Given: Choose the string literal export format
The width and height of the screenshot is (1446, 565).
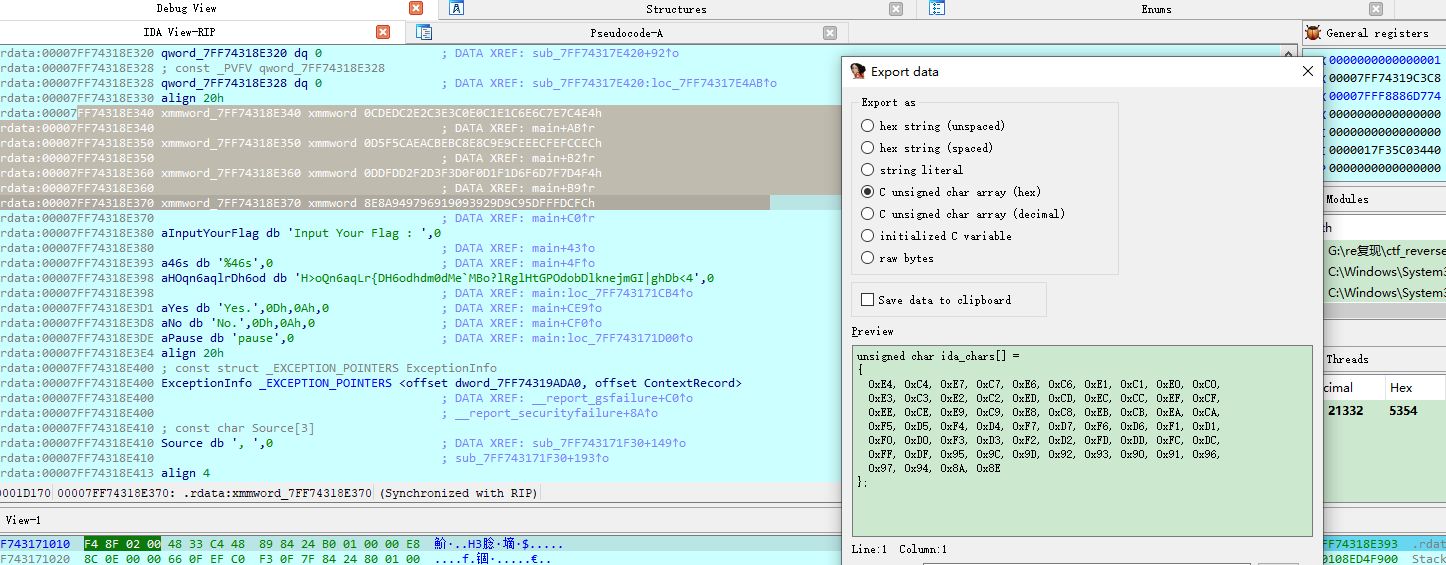Looking at the screenshot, I should coord(868,170).
